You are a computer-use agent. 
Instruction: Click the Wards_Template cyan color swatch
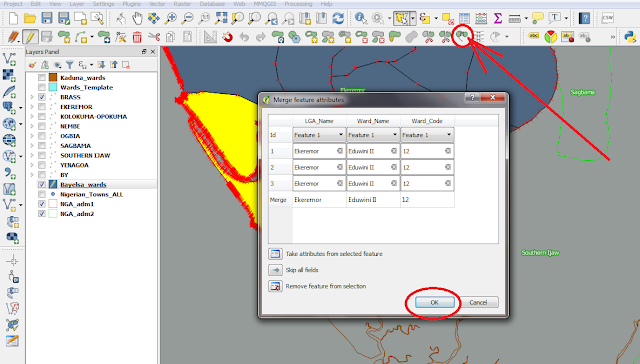click(53, 87)
